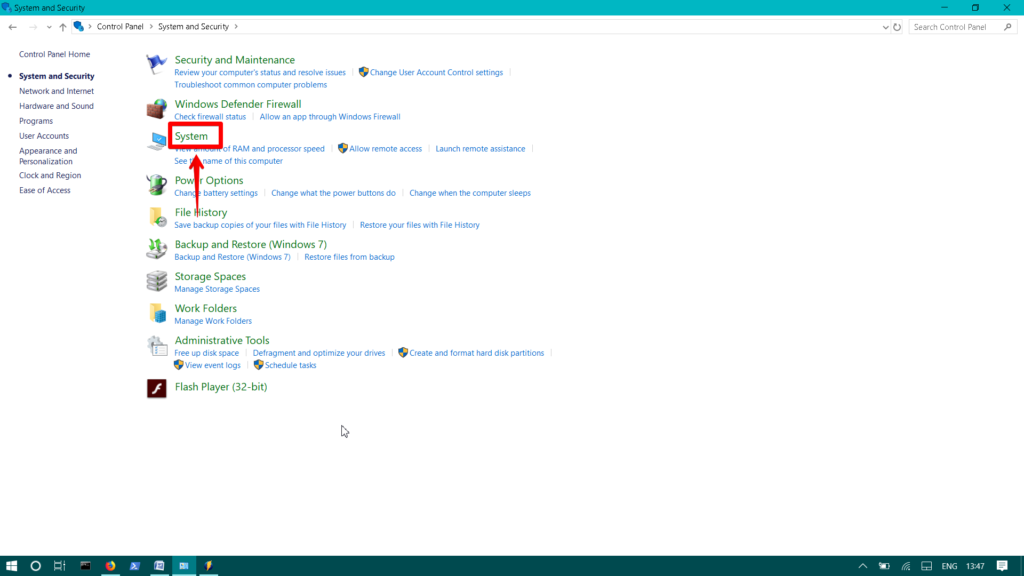Screen dimensions: 1024x576
Task: Select Appearance and Personalization category
Action: point(48,156)
